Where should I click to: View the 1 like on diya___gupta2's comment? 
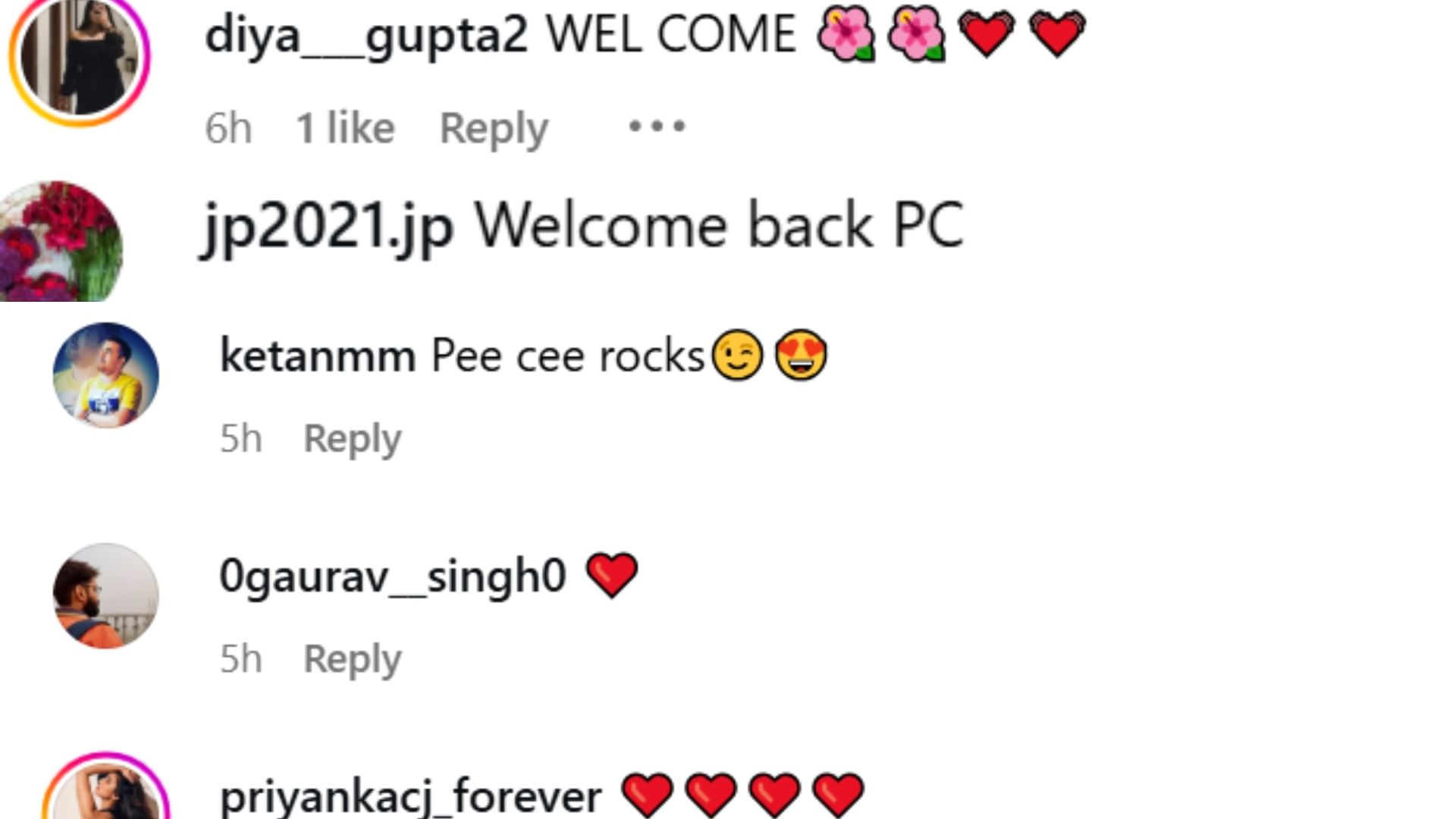[x=345, y=127]
